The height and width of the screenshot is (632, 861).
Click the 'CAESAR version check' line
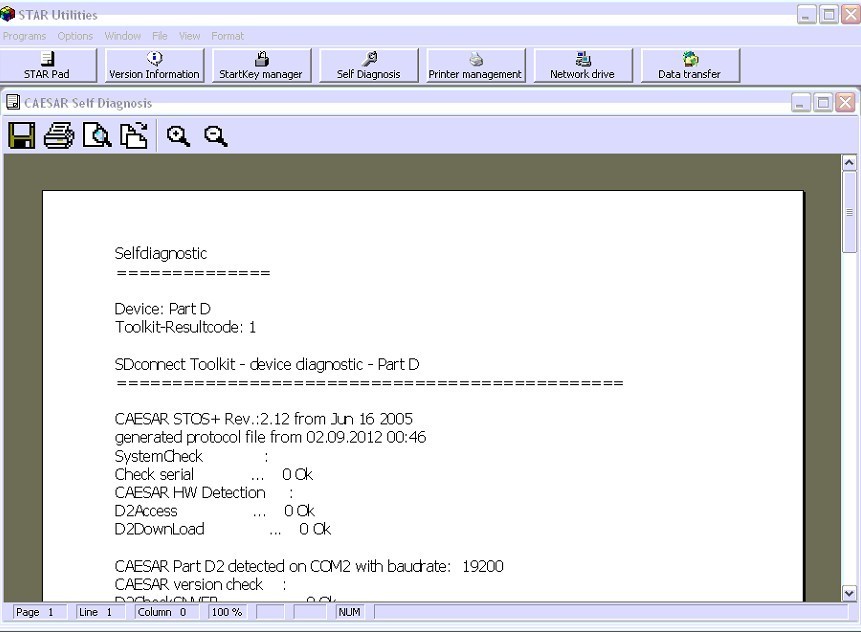click(x=200, y=585)
